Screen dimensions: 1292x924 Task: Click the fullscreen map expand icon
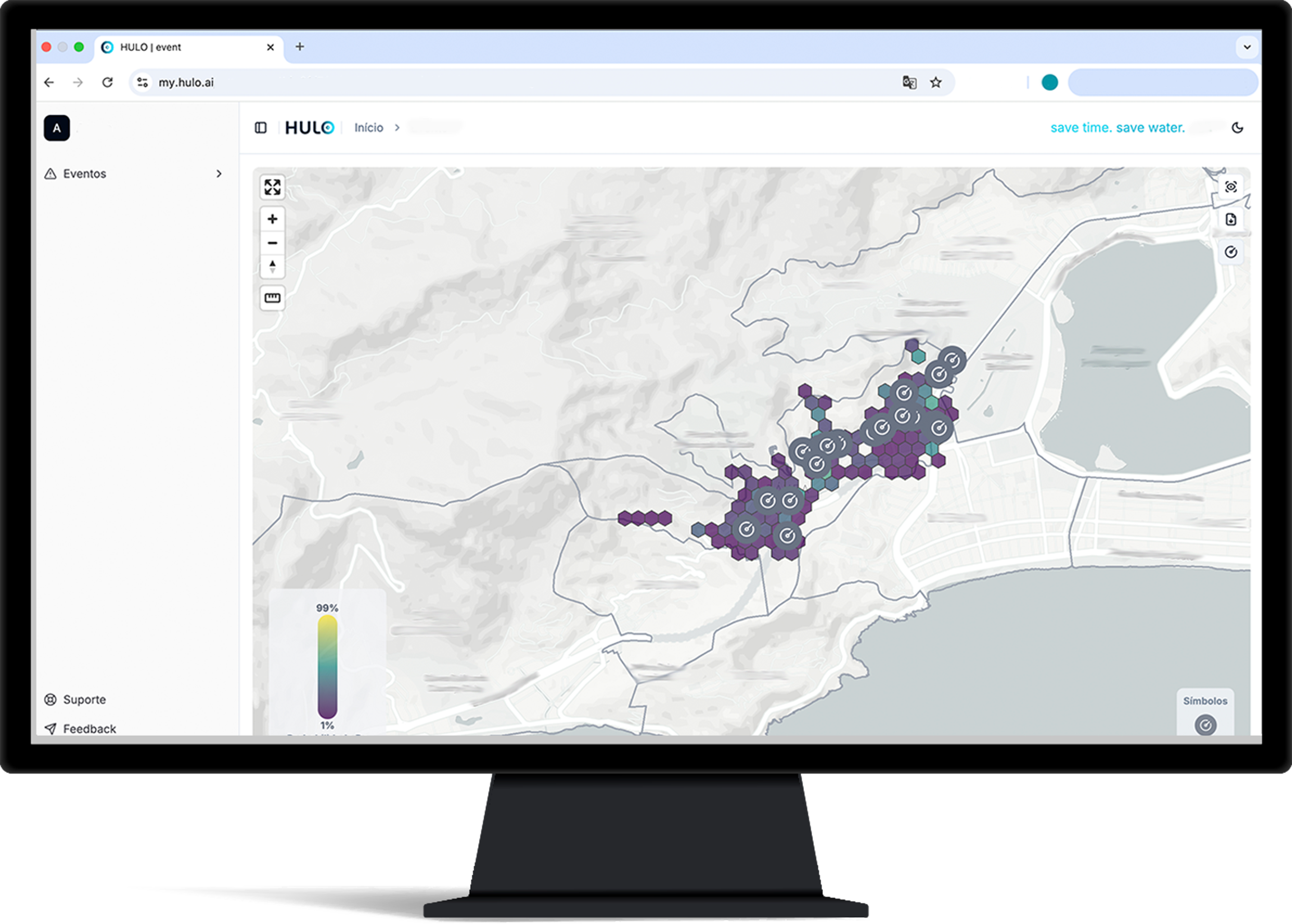(x=272, y=187)
